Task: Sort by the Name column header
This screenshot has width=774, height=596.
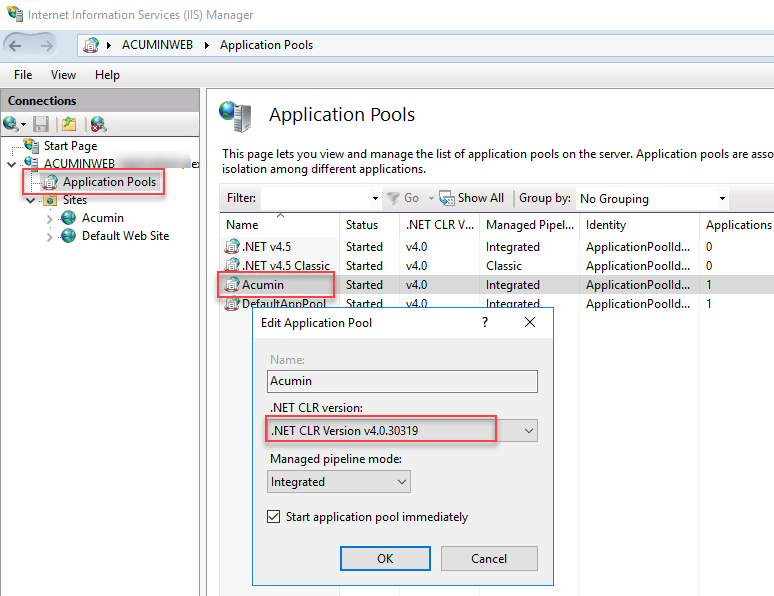Action: 280,225
